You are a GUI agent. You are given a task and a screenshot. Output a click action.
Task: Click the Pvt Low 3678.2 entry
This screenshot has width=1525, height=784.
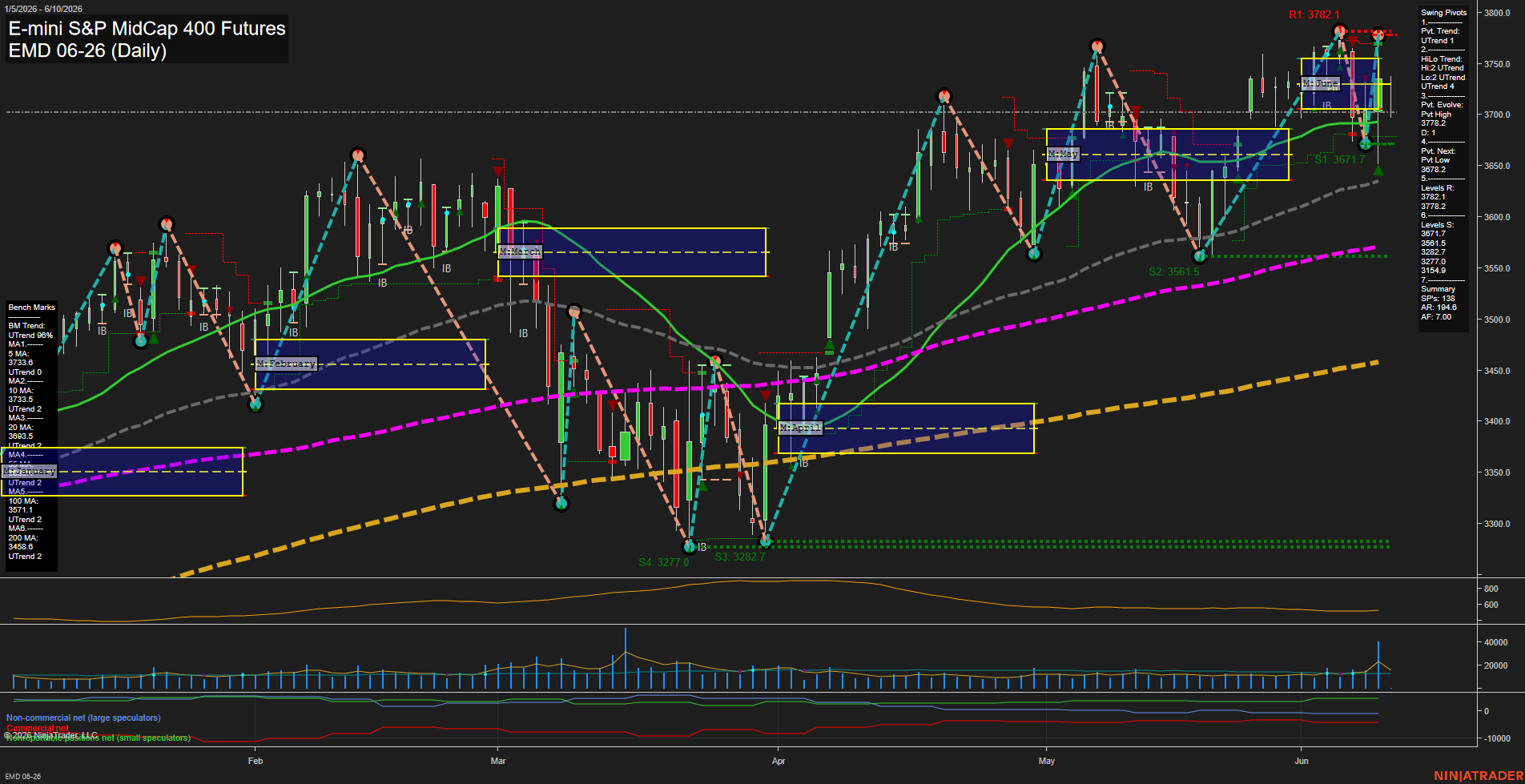pyautogui.click(x=1435, y=165)
